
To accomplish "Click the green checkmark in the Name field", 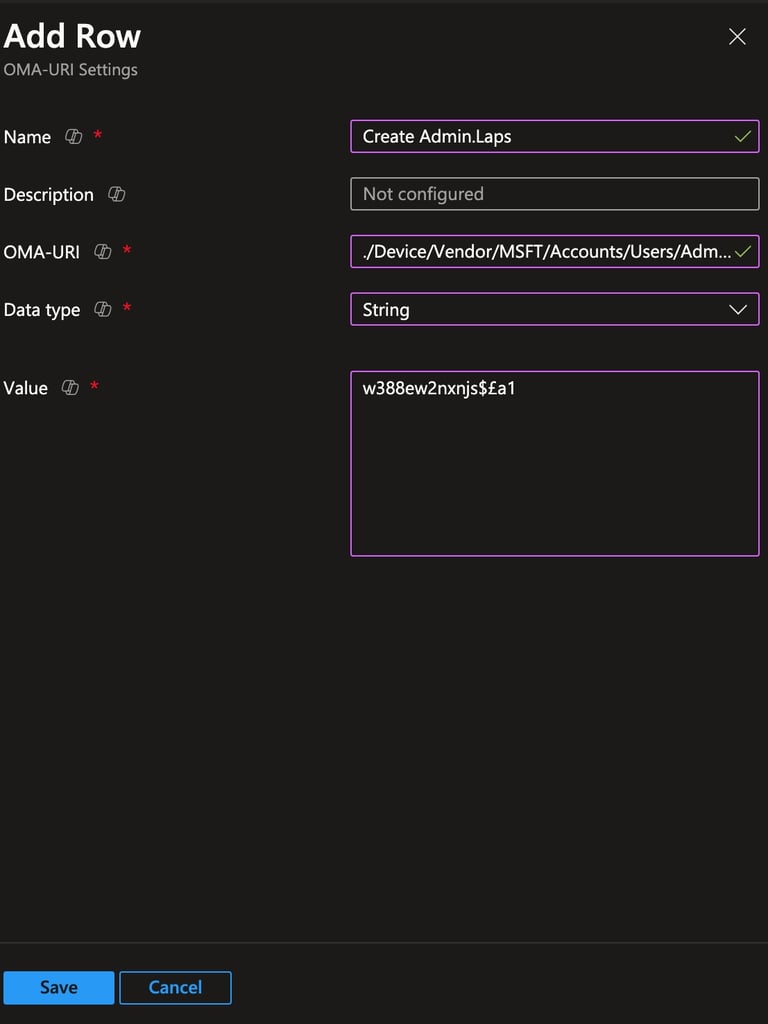I will 743,136.
